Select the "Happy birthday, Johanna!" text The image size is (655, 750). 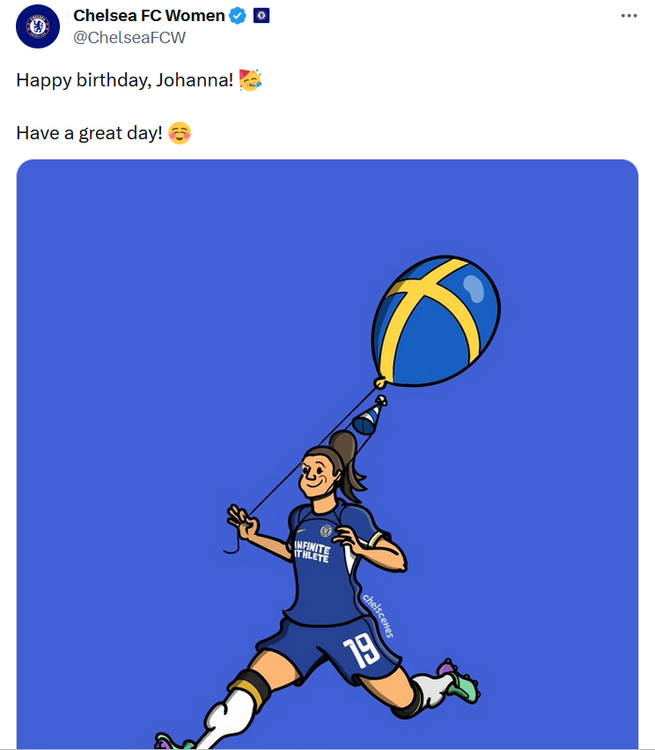[125, 80]
